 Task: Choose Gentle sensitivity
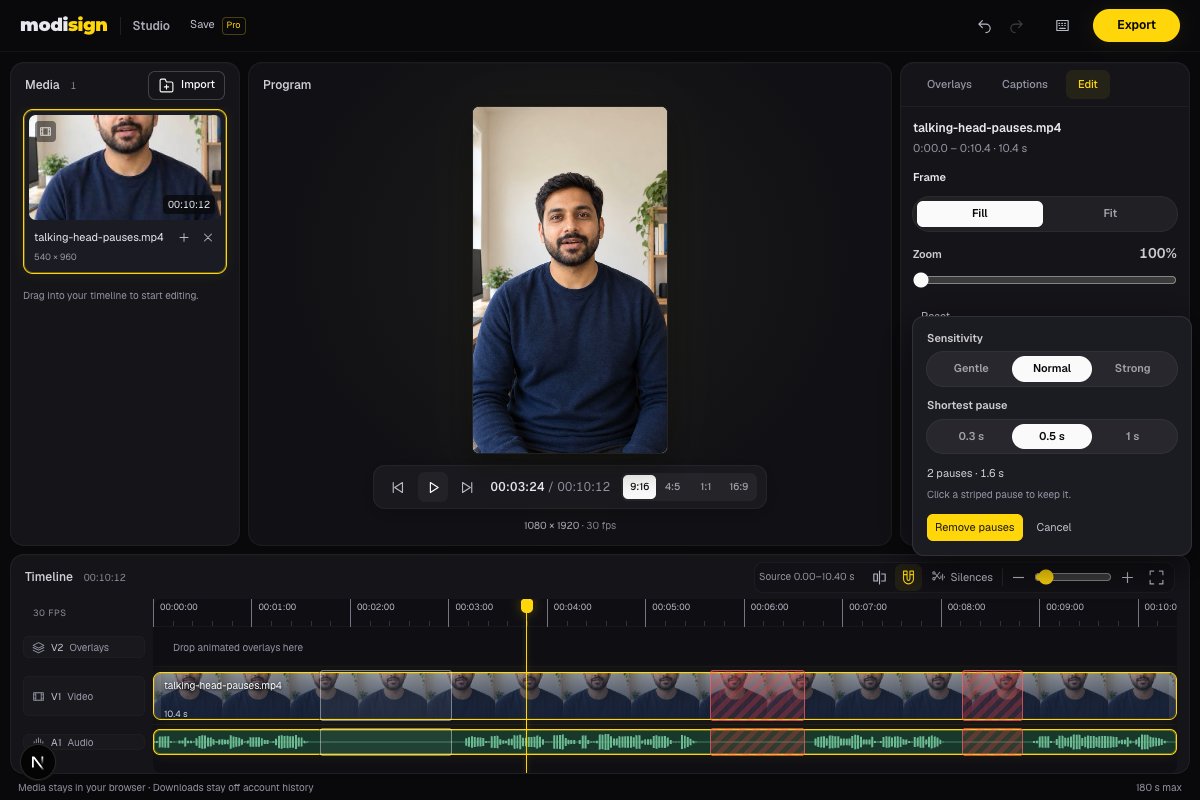point(971,368)
